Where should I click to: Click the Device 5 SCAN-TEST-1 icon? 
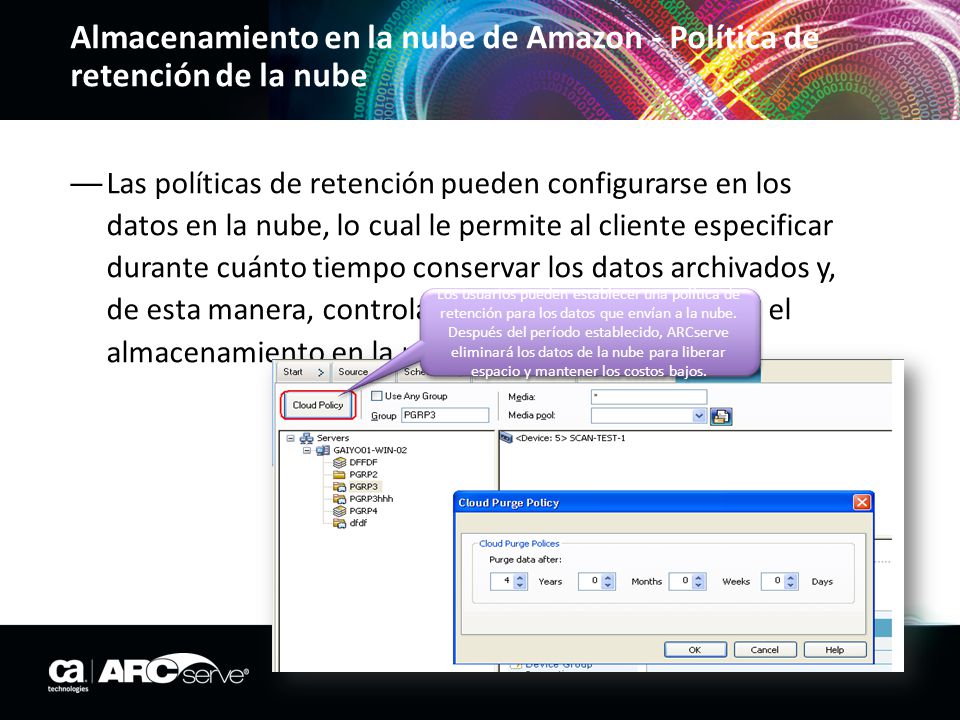[x=506, y=438]
